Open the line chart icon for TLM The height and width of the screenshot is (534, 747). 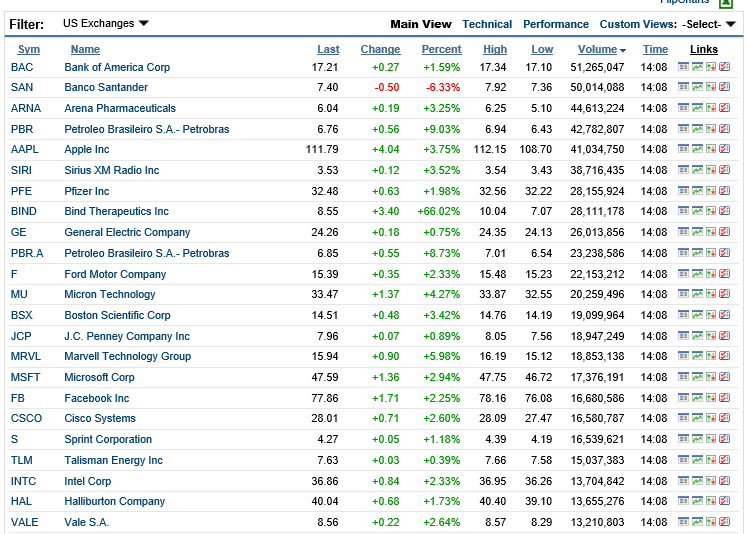tap(697, 459)
